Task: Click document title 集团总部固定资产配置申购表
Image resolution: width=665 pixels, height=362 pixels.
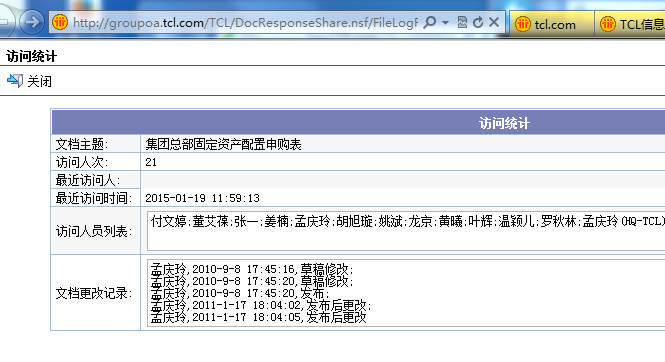Action: click(223, 145)
